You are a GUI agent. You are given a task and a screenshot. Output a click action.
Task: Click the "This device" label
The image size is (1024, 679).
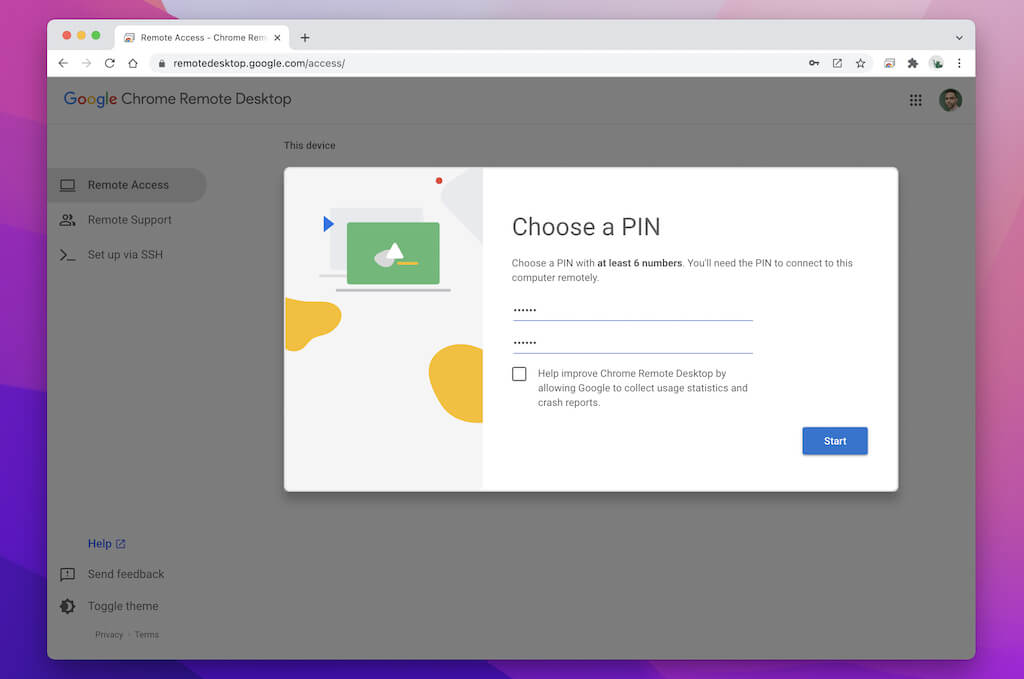[x=310, y=146]
